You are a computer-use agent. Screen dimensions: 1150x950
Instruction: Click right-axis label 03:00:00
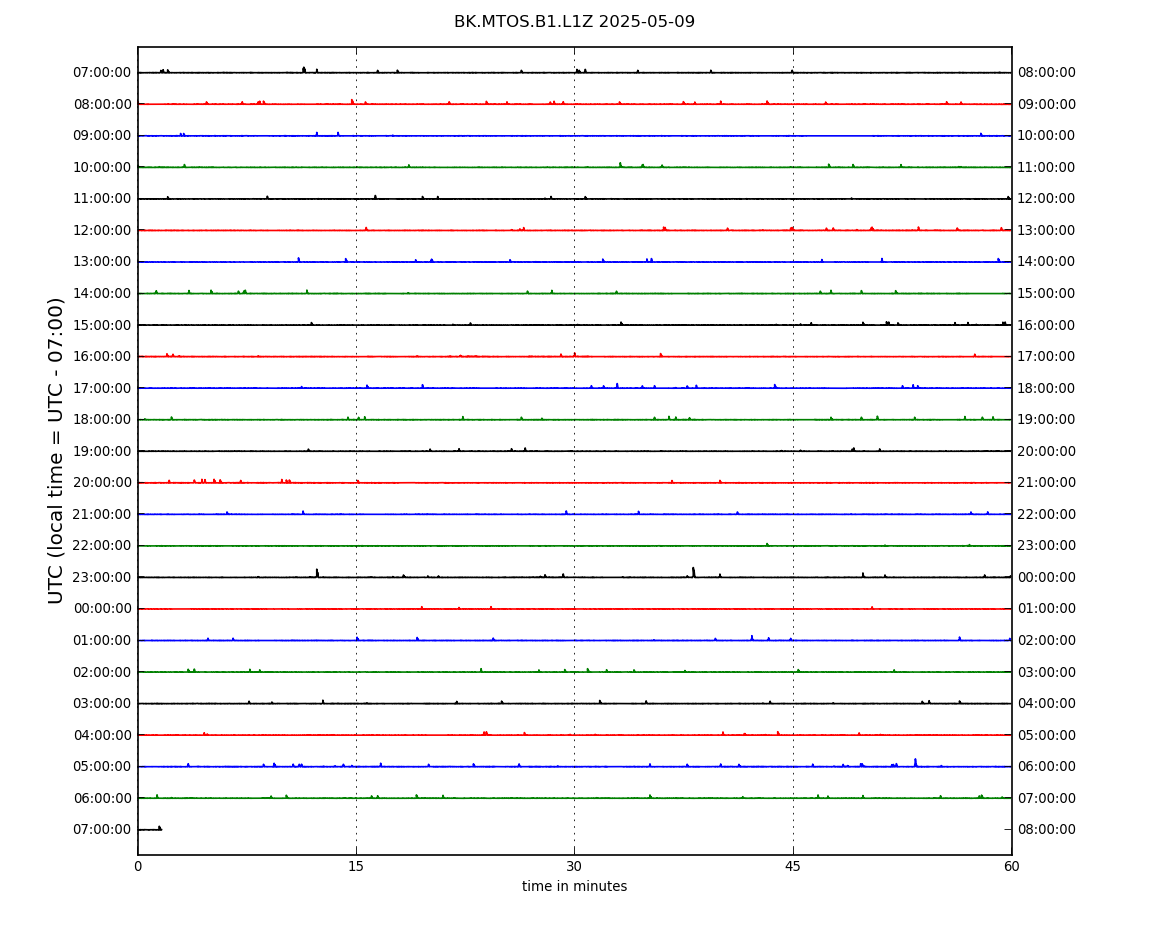1047,672
